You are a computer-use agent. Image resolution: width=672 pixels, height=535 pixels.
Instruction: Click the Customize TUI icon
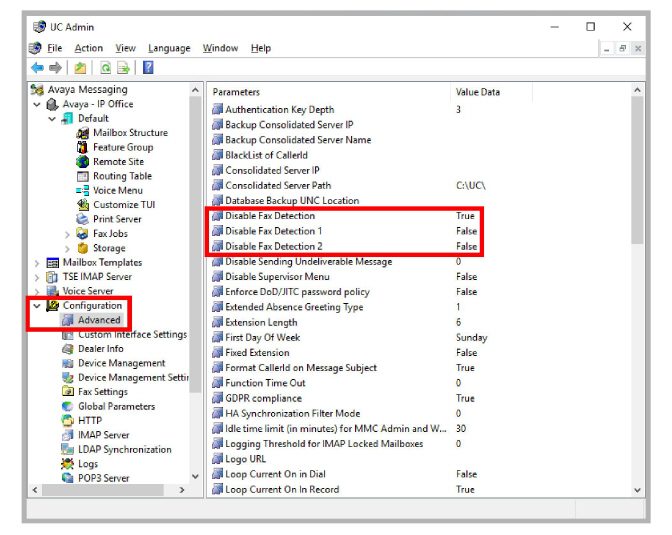point(83,204)
